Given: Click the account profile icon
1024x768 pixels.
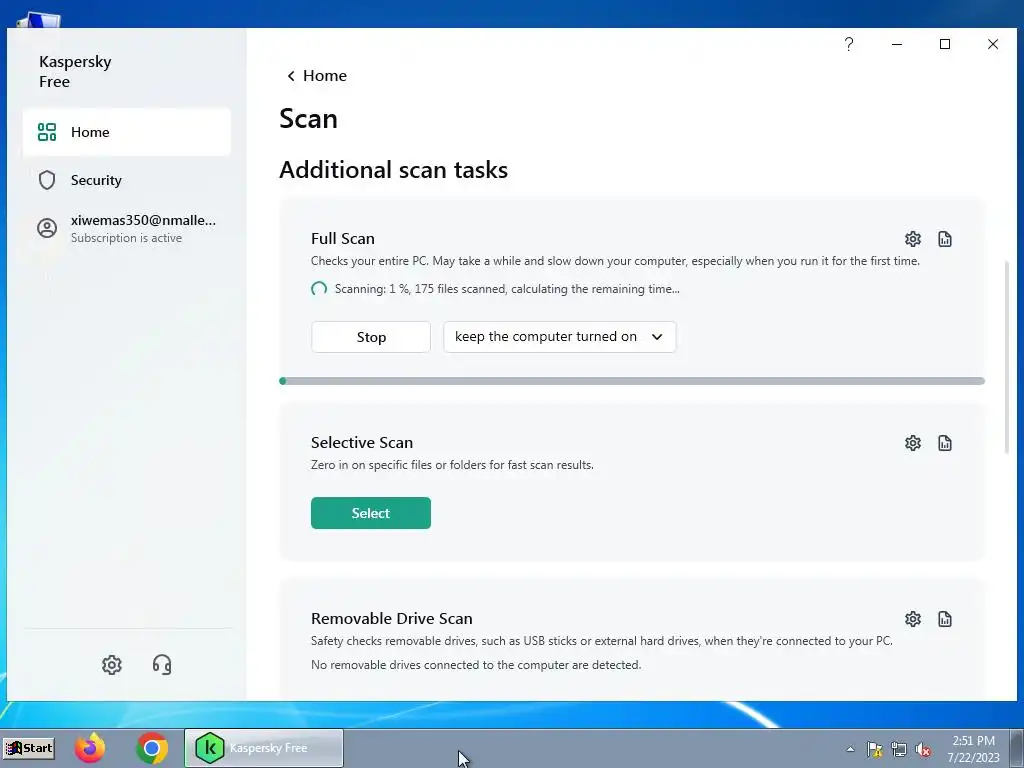Looking at the screenshot, I should tap(47, 228).
